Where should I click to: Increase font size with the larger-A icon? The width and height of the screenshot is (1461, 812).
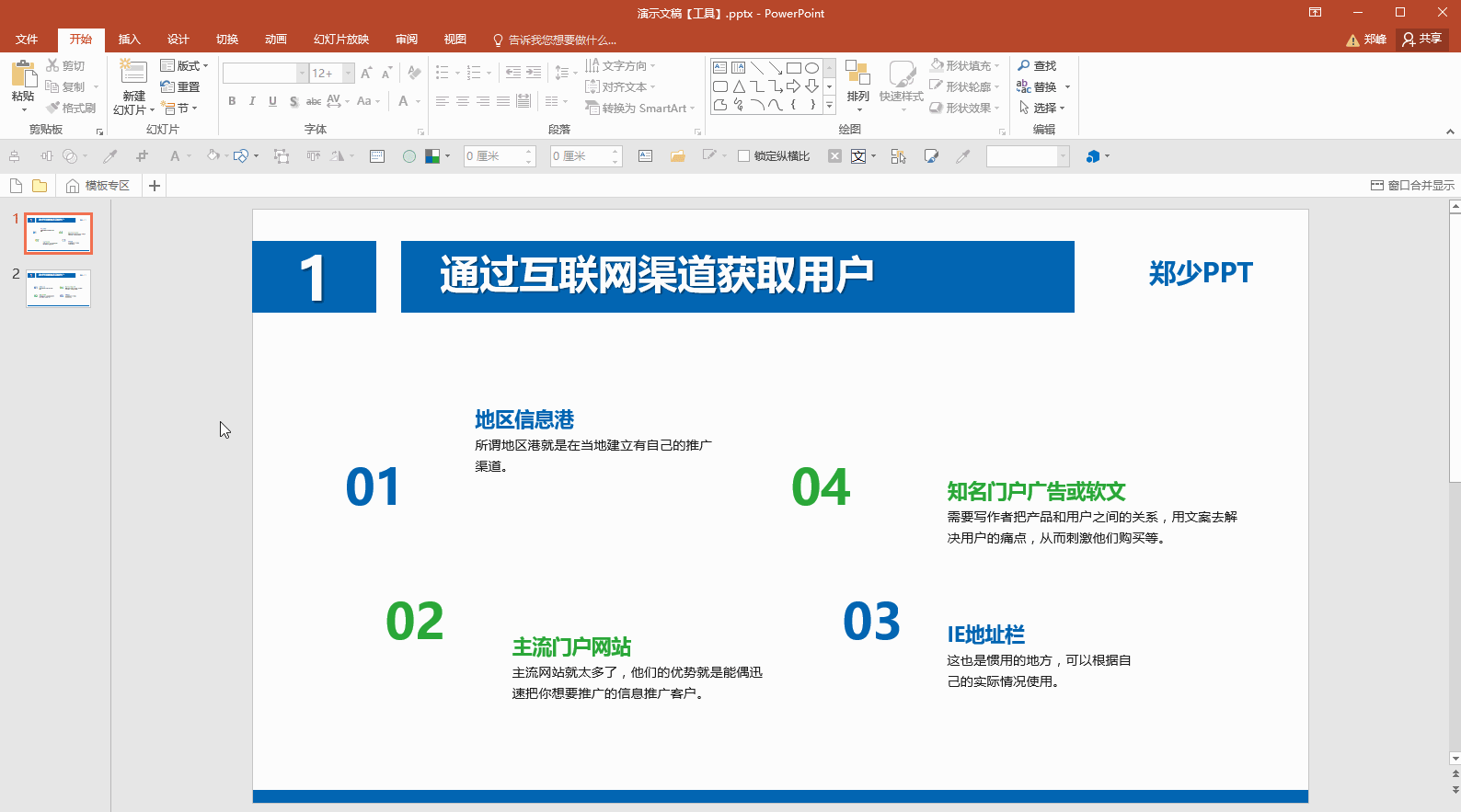click(x=366, y=73)
